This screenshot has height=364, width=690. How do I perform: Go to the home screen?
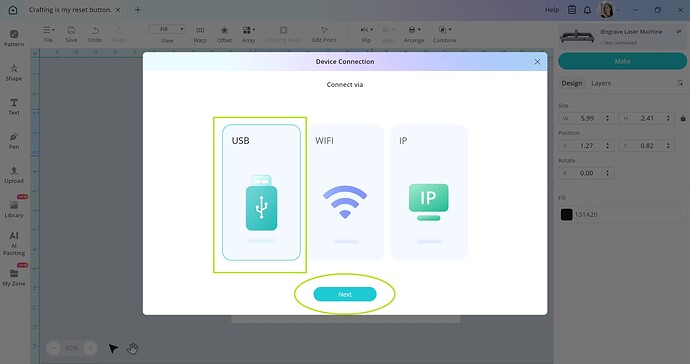pos(13,10)
